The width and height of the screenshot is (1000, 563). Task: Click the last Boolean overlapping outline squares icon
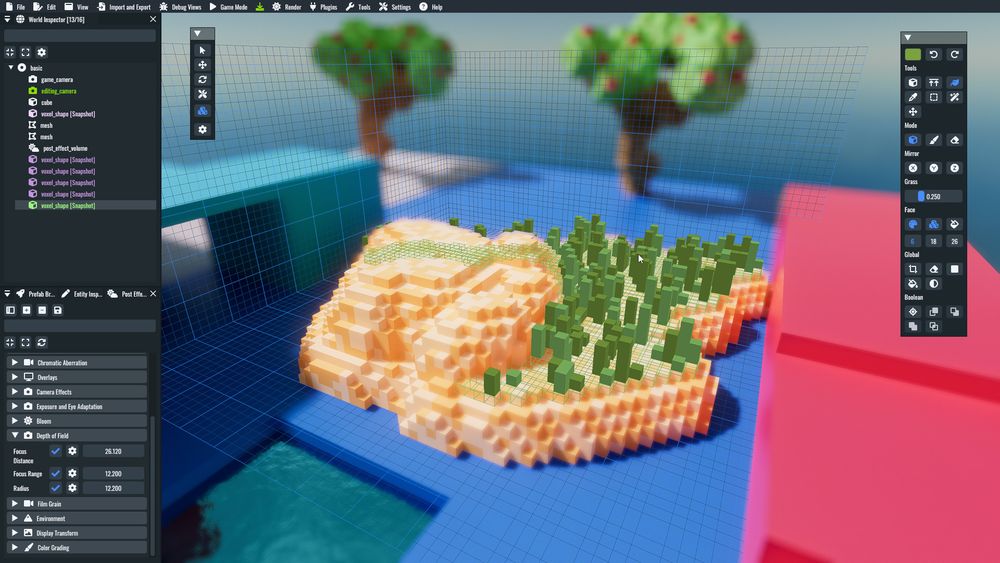click(x=934, y=326)
